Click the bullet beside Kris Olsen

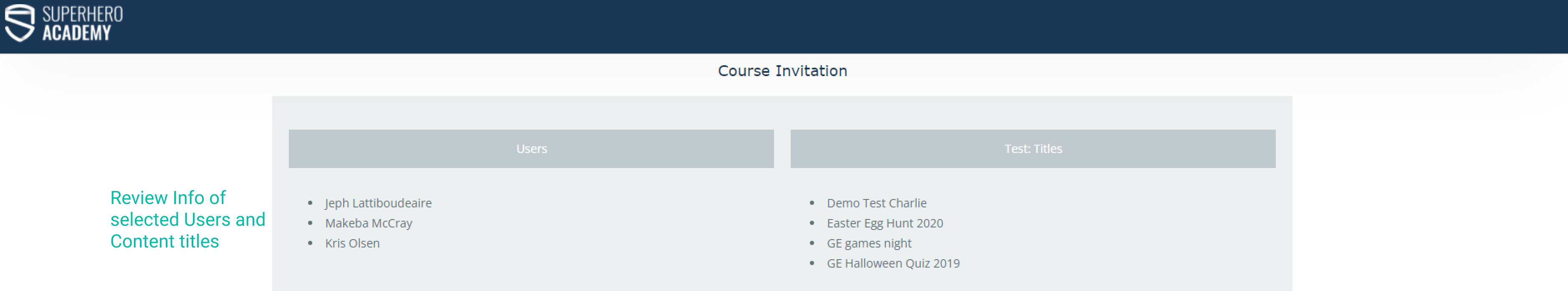(311, 243)
